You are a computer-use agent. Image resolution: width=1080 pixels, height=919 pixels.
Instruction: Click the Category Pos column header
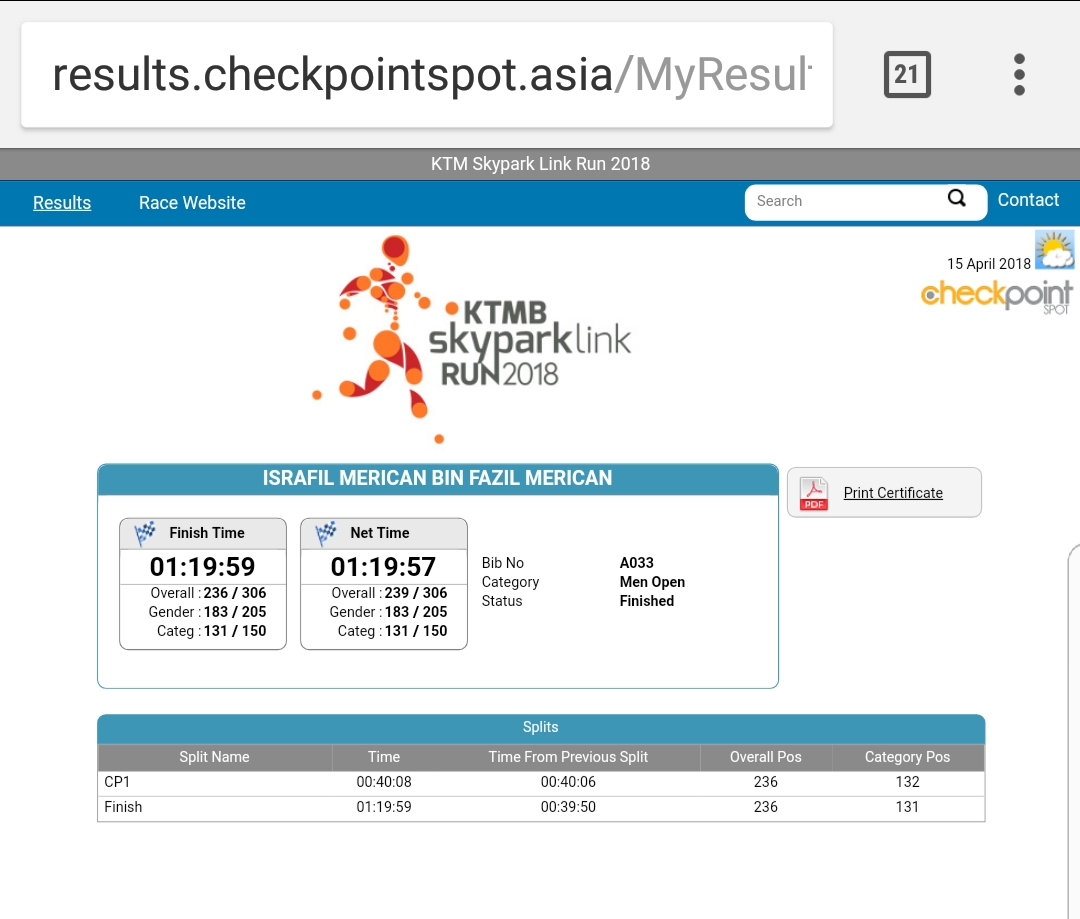click(x=907, y=757)
